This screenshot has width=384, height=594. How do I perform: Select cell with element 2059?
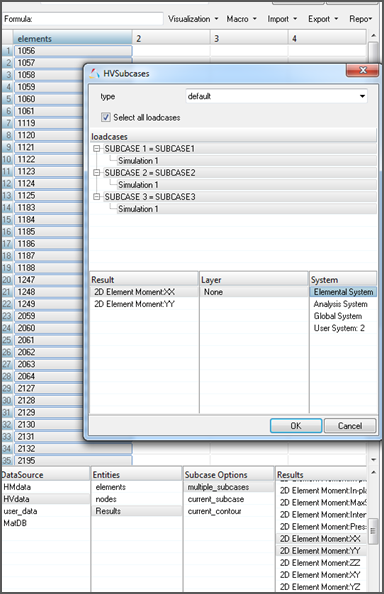[x=48, y=316]
